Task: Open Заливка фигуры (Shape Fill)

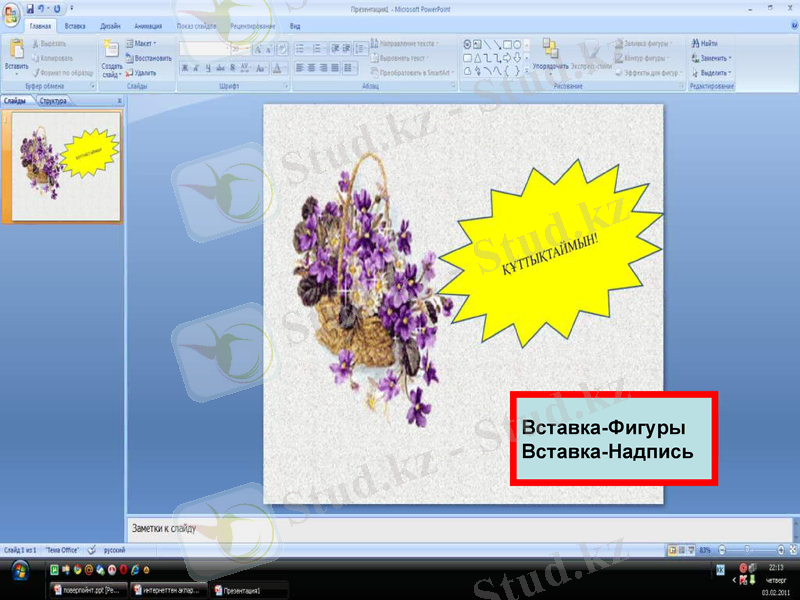Action: coord(645,44)
